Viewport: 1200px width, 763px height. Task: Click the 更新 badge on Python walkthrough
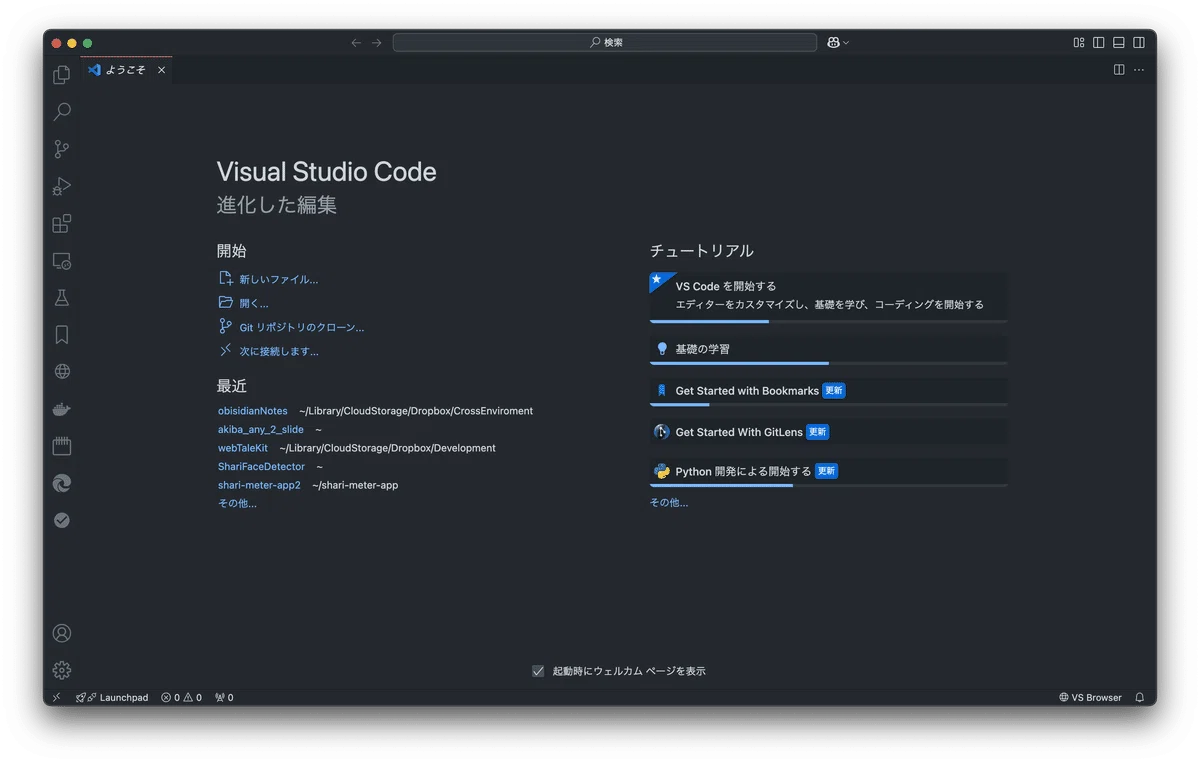coord(826,471)
